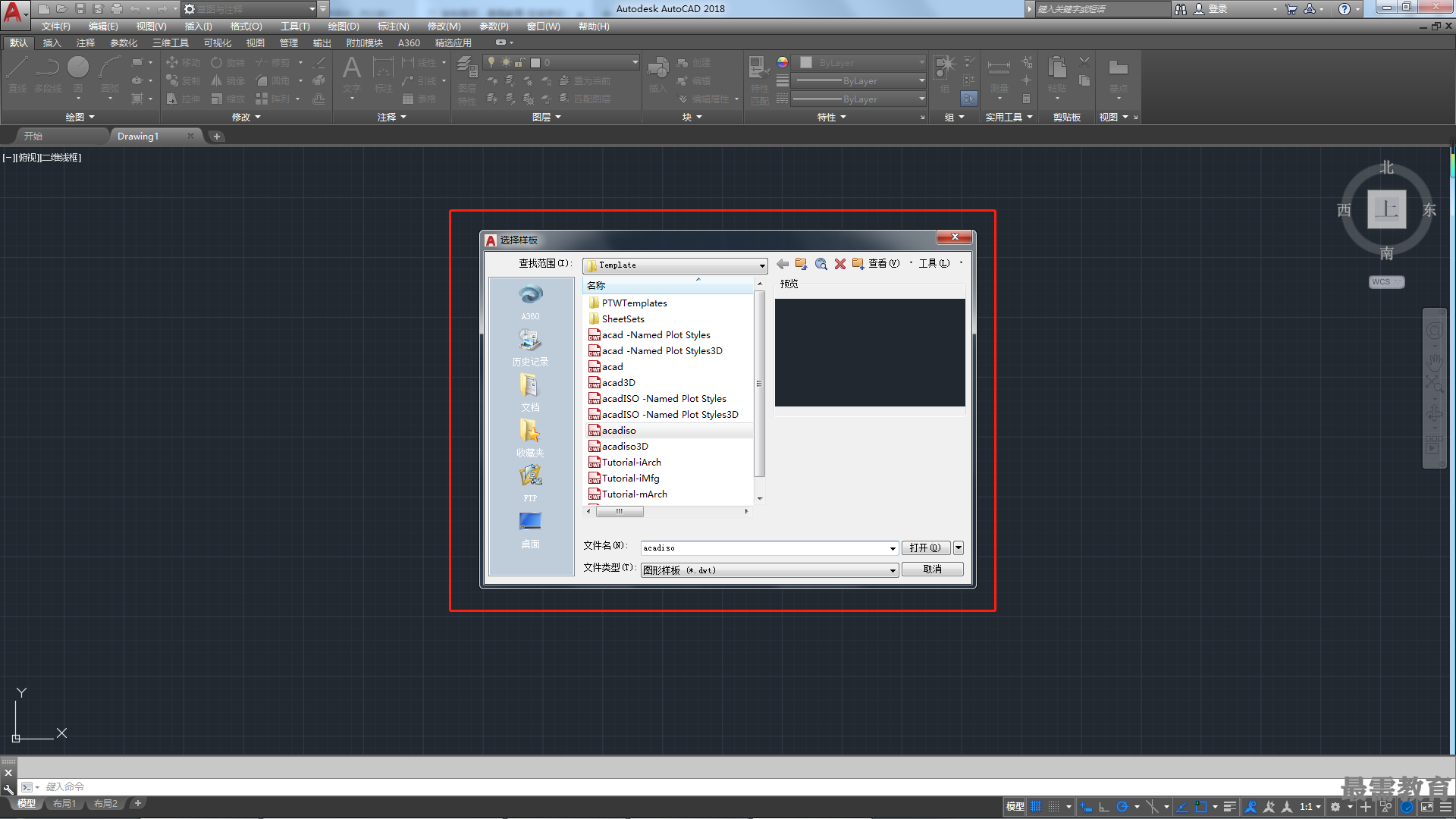Screen dimensions: 1456x819
Task: Click the annotation monitor plus icon in status bar
Action: coord(1365,807)
